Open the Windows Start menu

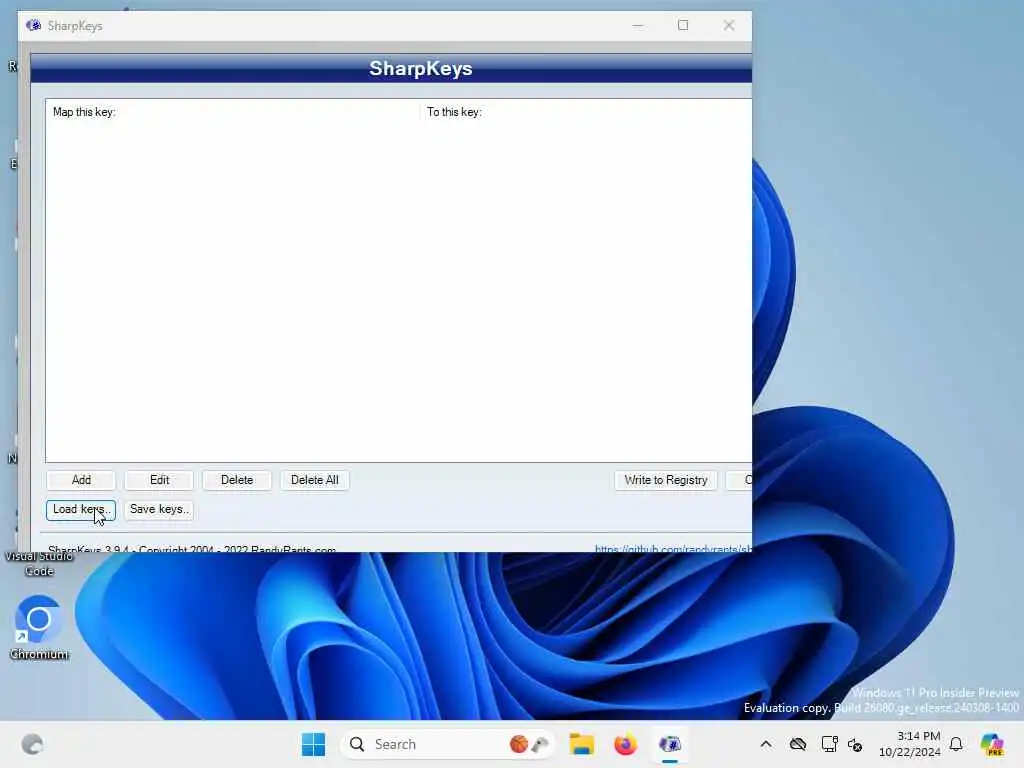click(313, 744)
